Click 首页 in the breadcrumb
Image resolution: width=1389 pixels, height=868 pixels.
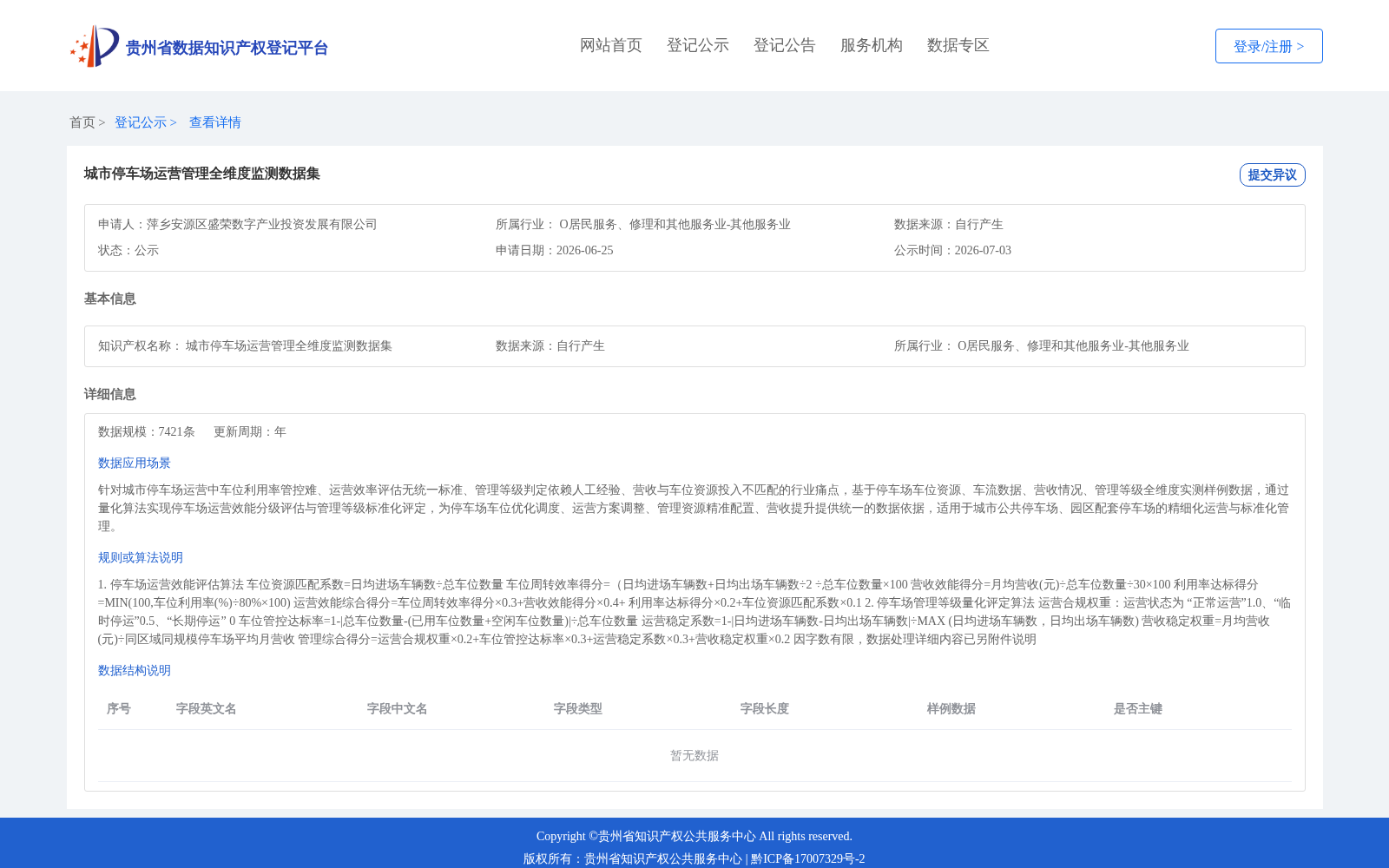[x=82, y=122]
